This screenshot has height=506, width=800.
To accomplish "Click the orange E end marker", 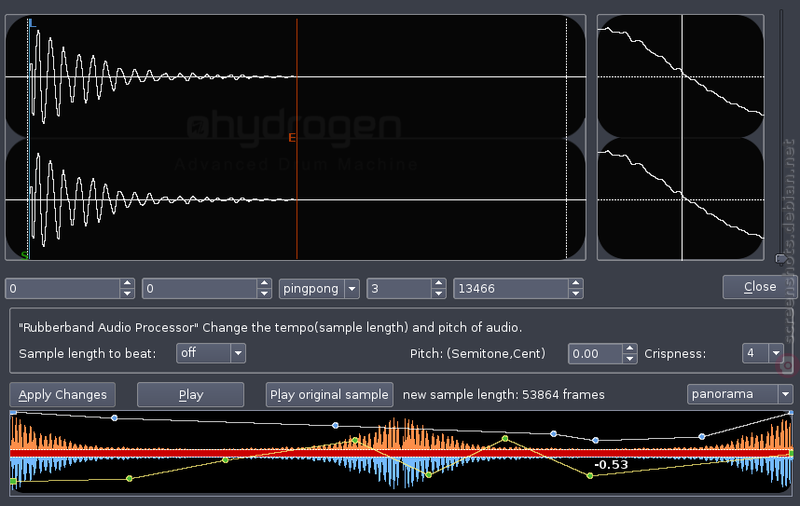I will (292, 138).
